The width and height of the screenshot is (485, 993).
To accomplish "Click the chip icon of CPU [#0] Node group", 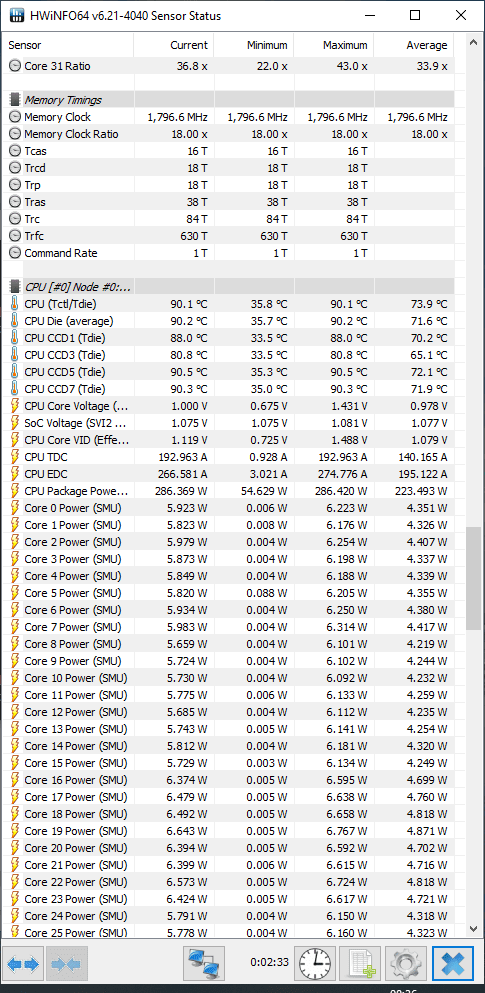I will [15, 287].
